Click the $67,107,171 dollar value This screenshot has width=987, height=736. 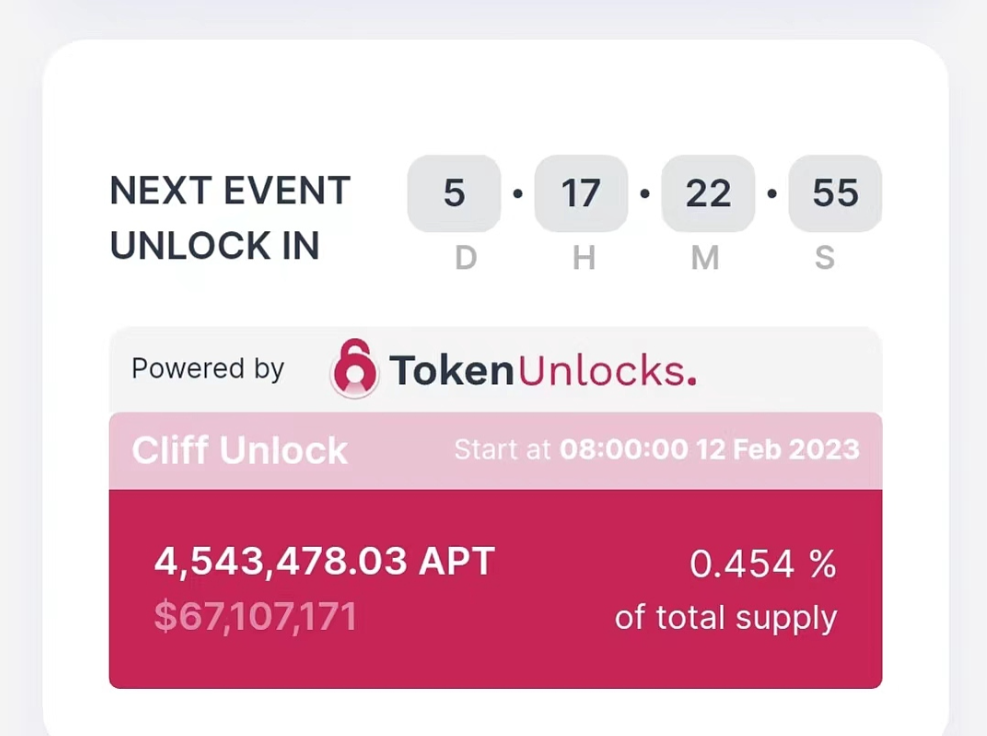(x=255, y=616)
